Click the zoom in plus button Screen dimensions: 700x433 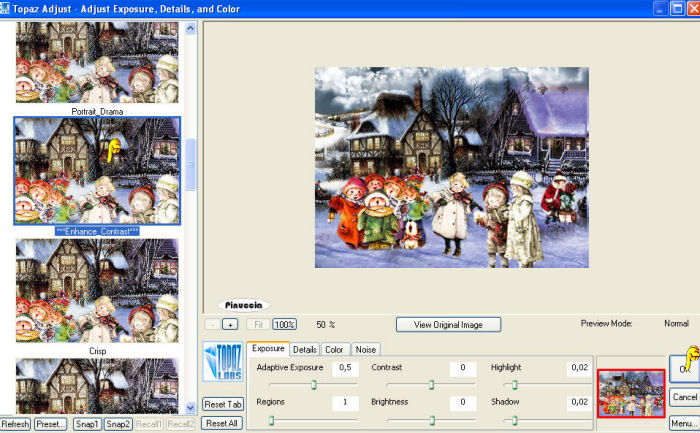point(230,325)
